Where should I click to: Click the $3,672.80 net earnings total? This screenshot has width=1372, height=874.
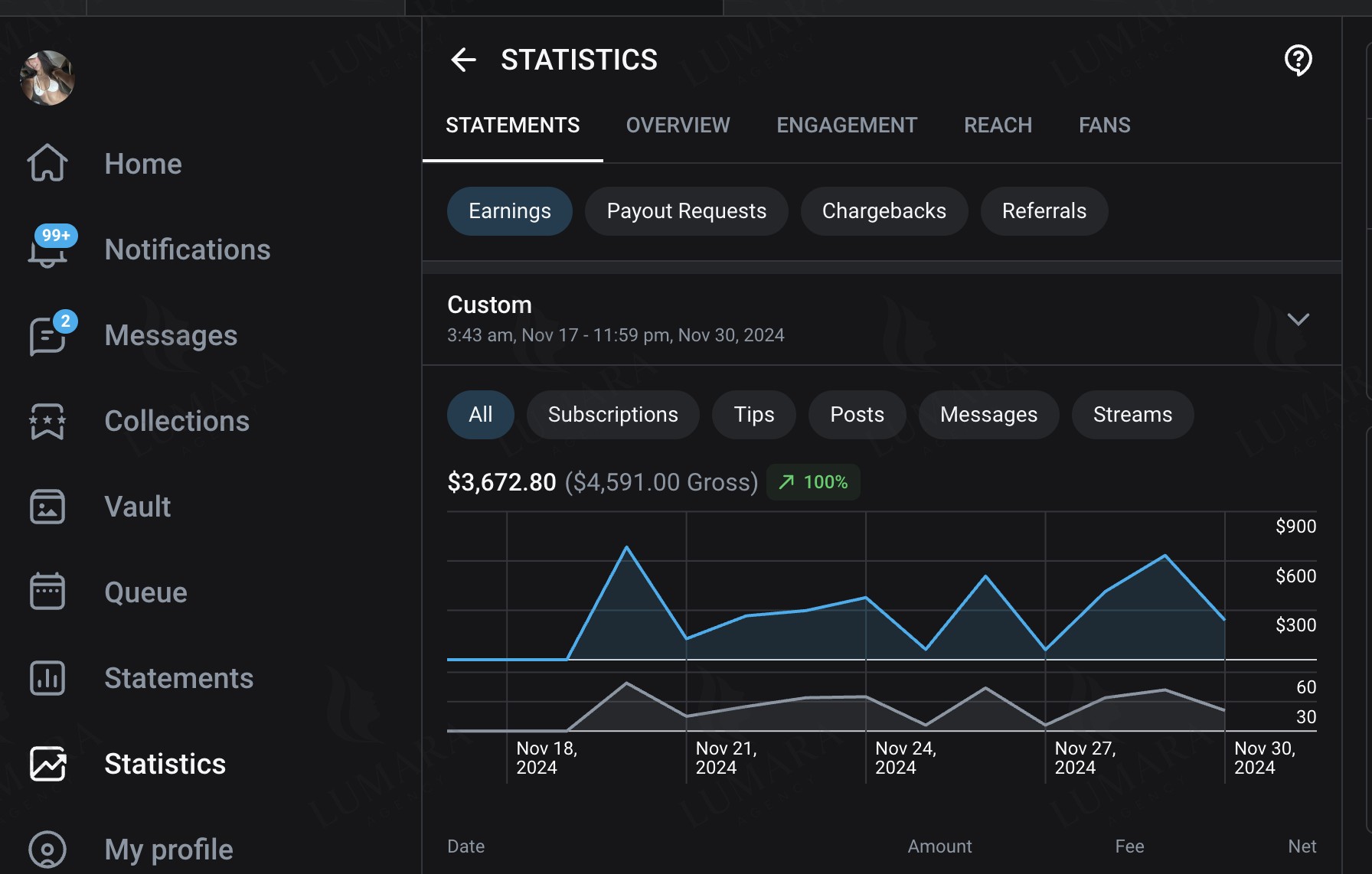pos(501,482)
